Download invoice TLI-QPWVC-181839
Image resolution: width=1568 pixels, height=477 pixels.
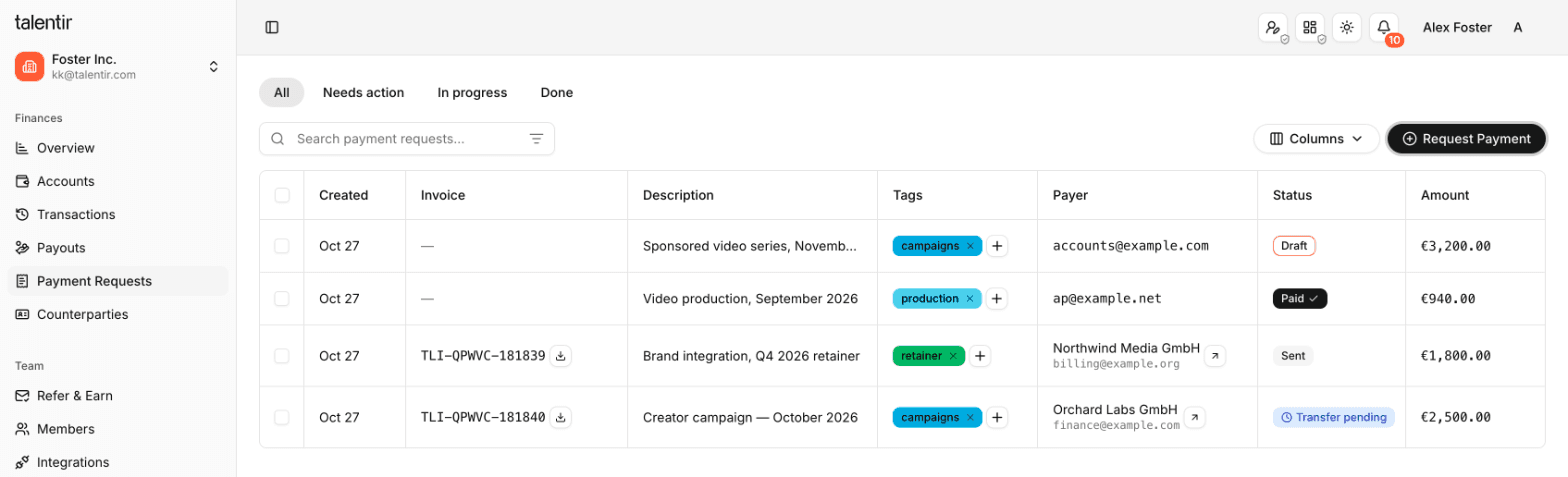point(561,355)
